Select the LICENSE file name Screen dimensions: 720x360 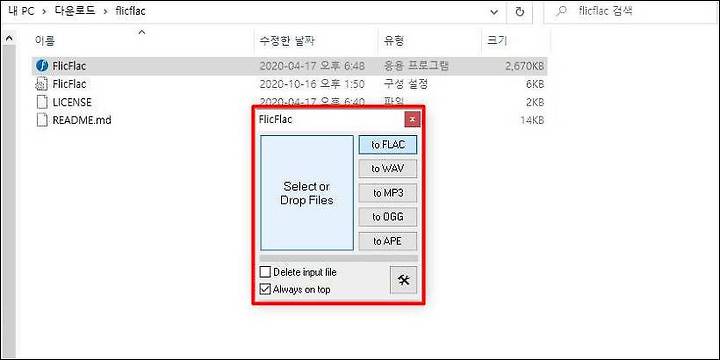(72, 102)
